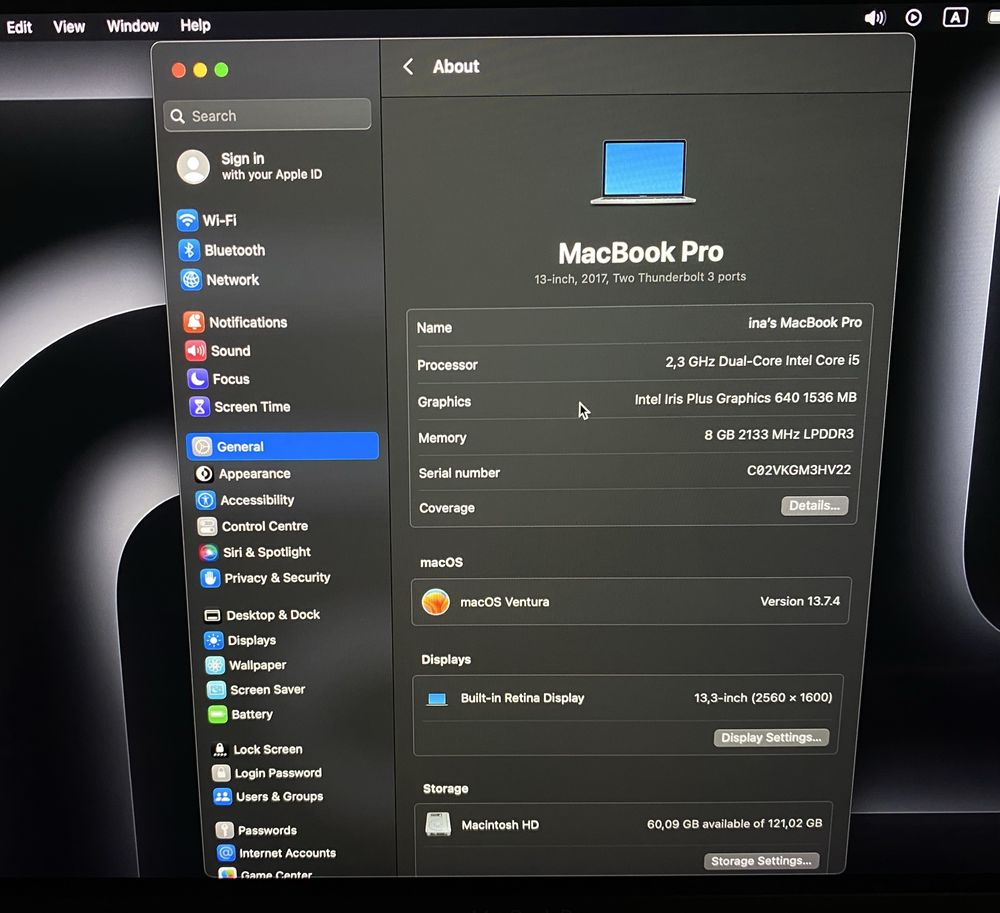The image size is (1000, 913).
Task: Open Screen Time hourglass icon
Action: tap(199, 407)
